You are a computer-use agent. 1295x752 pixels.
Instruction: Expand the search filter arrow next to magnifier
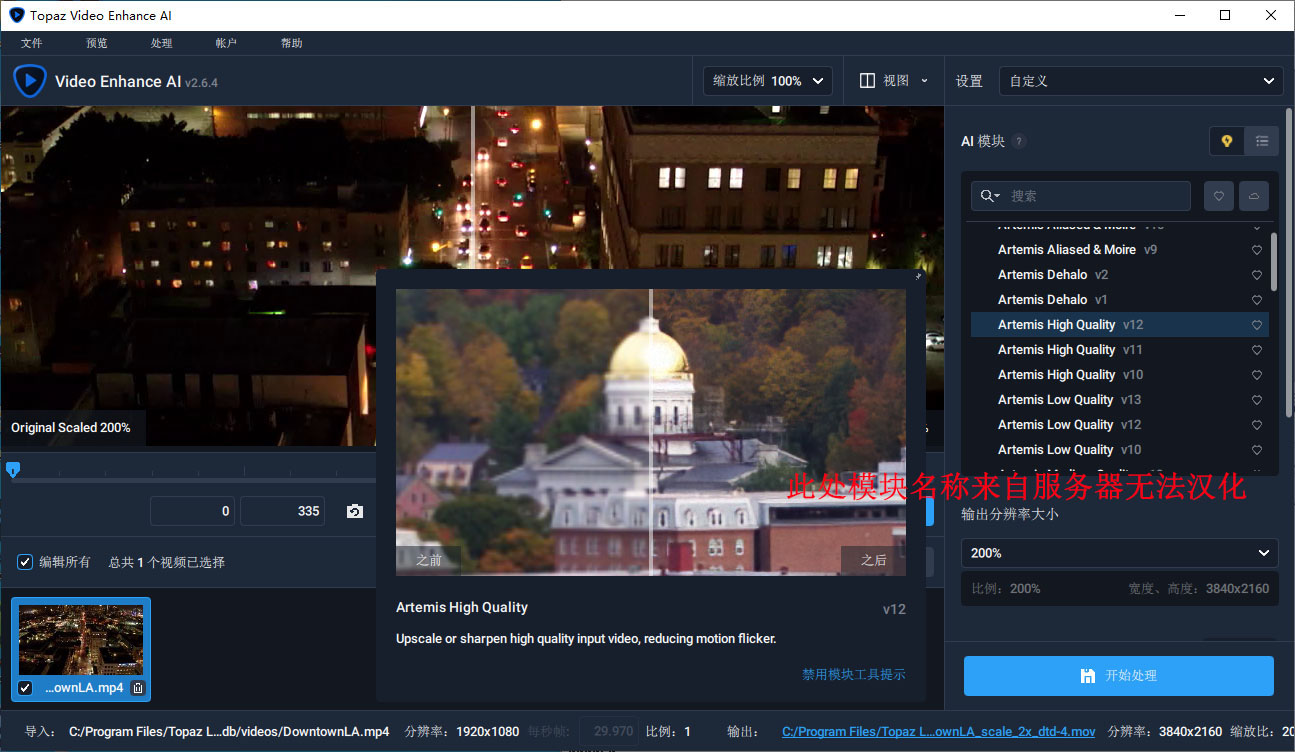(998, 196)
